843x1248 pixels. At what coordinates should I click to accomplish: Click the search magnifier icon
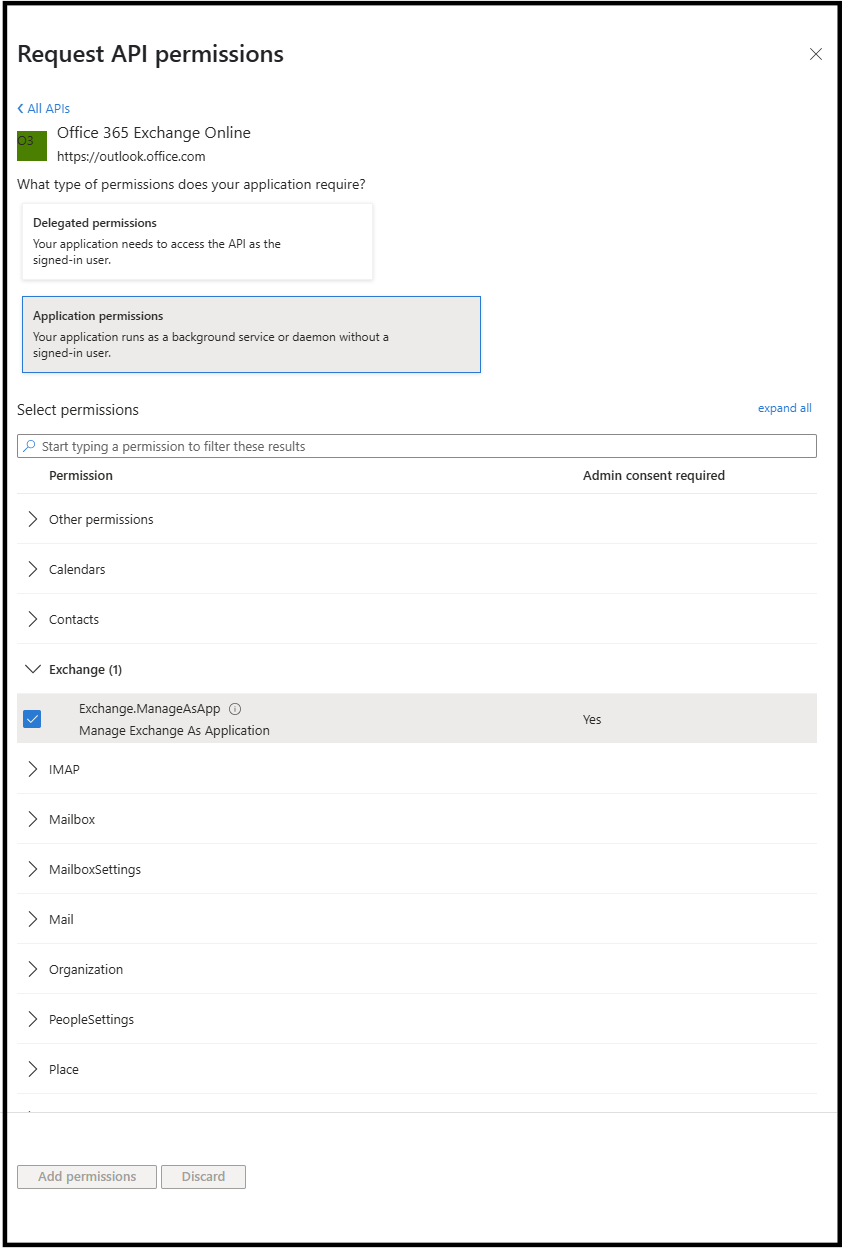point(29,445)
